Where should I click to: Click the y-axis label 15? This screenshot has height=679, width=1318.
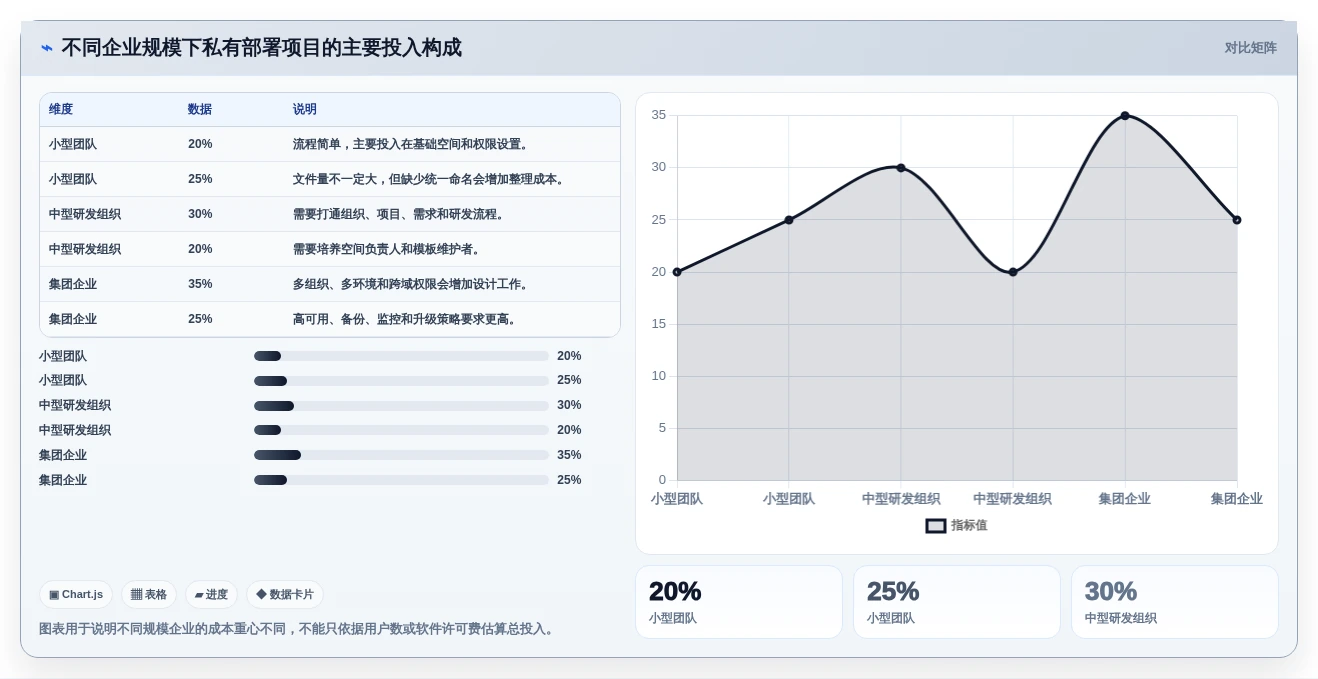point(659,324)
